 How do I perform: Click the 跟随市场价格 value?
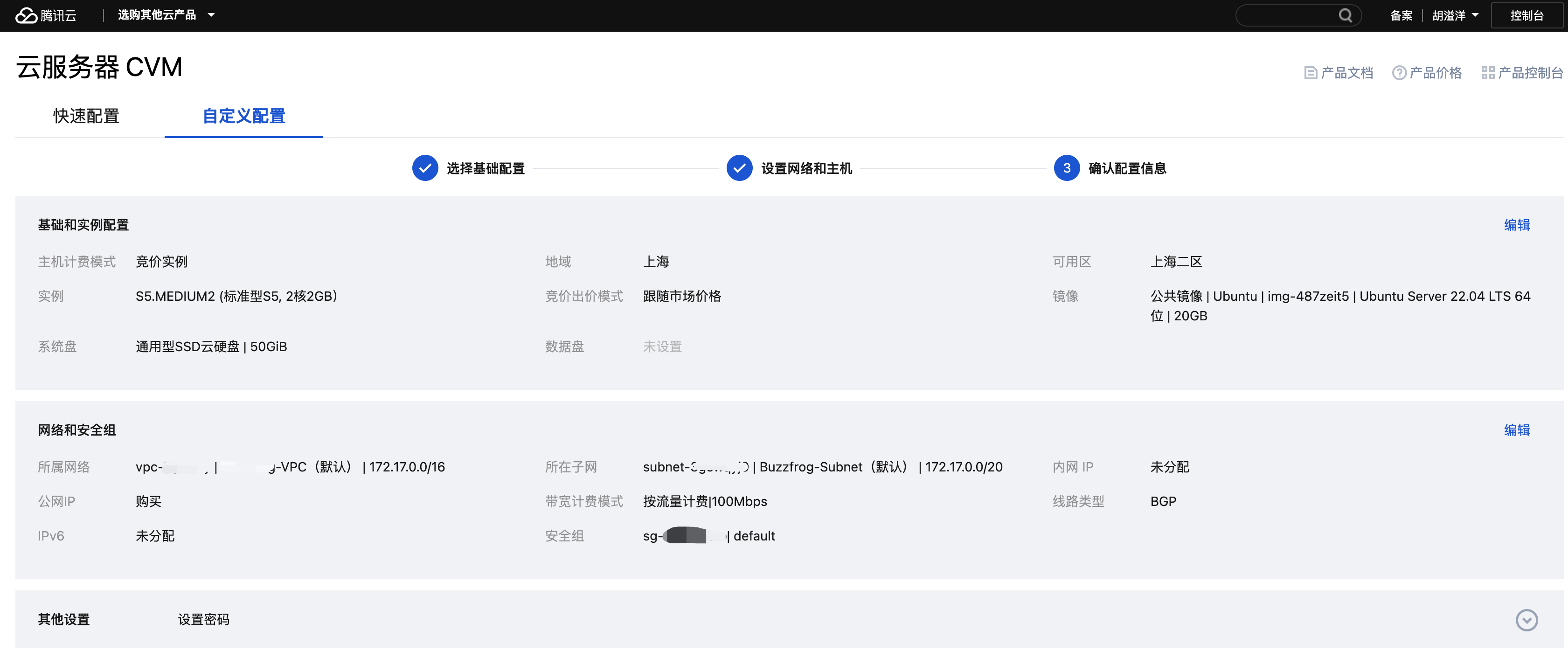[x=682, y=296]
